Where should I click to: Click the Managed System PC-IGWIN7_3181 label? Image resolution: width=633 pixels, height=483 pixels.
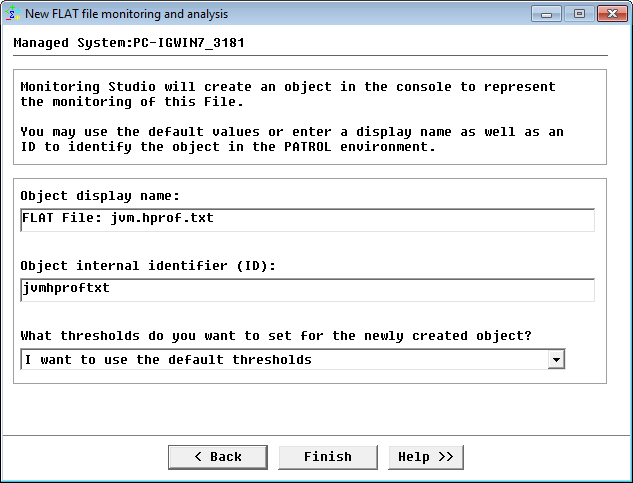coord(129,43)
